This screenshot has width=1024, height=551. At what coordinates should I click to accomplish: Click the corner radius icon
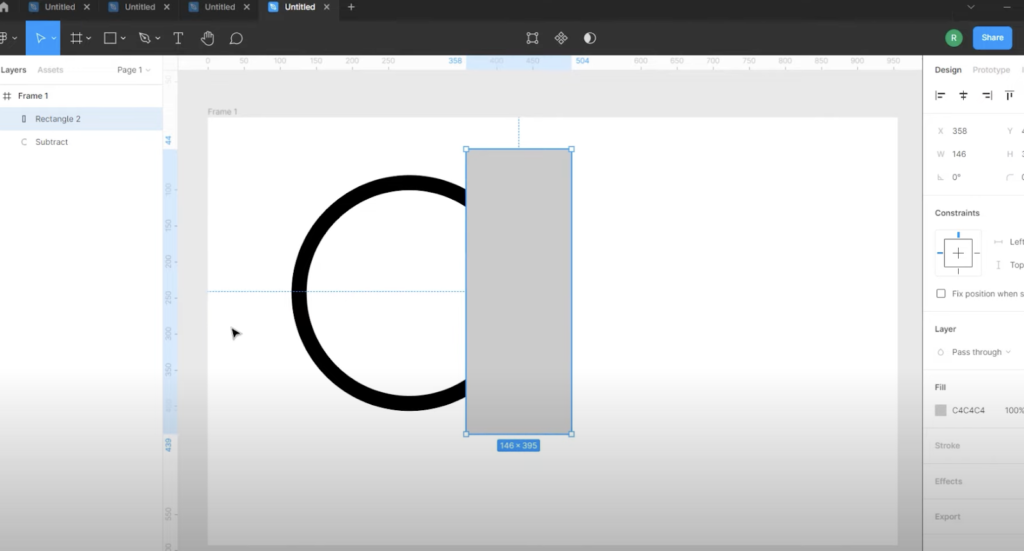click(1010, 177)
